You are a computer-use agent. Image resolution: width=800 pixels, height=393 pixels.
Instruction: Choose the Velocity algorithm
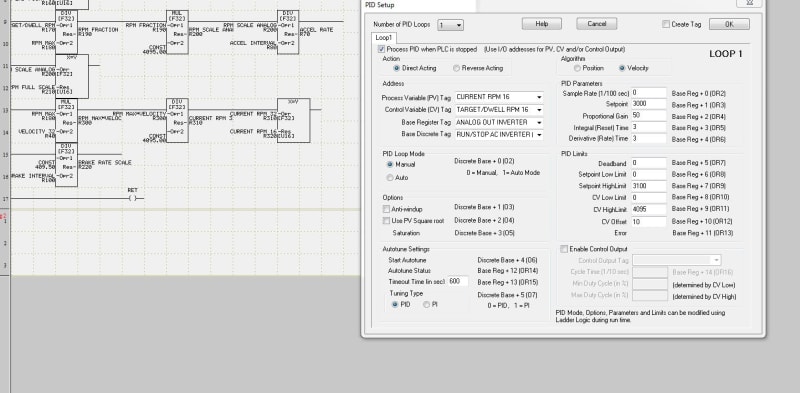(x=621, y=68)
